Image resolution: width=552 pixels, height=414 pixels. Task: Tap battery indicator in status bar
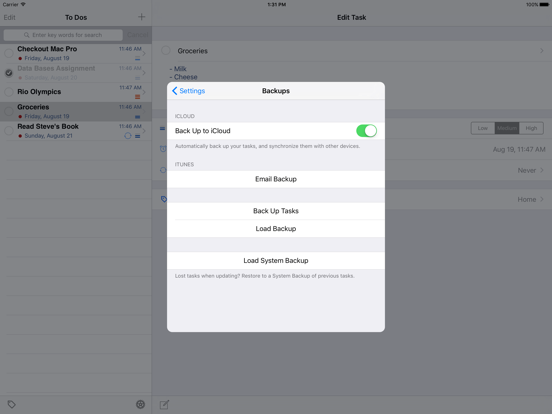pos(544,5)
